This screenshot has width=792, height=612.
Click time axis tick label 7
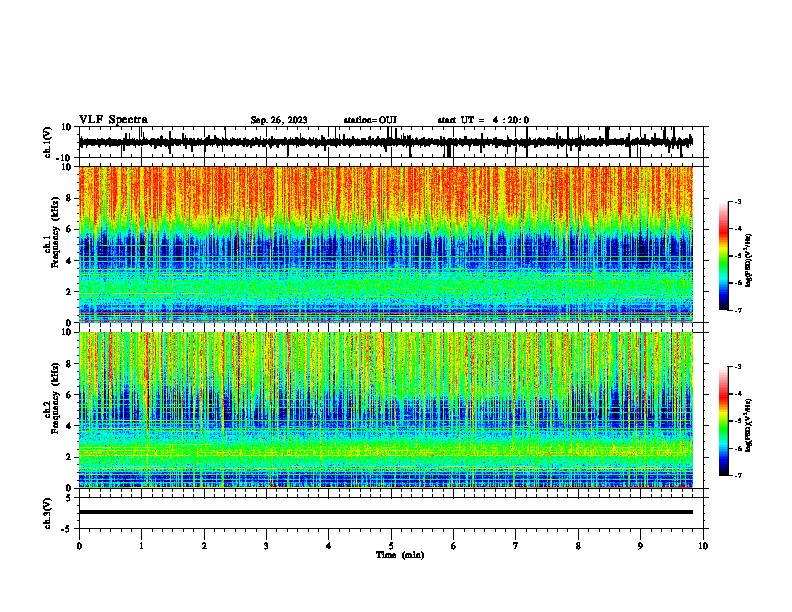(x=516, y=546)
